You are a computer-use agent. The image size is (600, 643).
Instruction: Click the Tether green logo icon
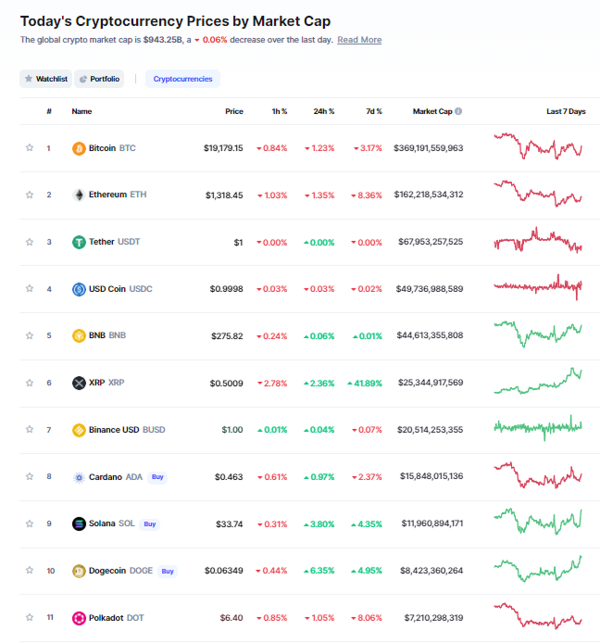[79, 242]
